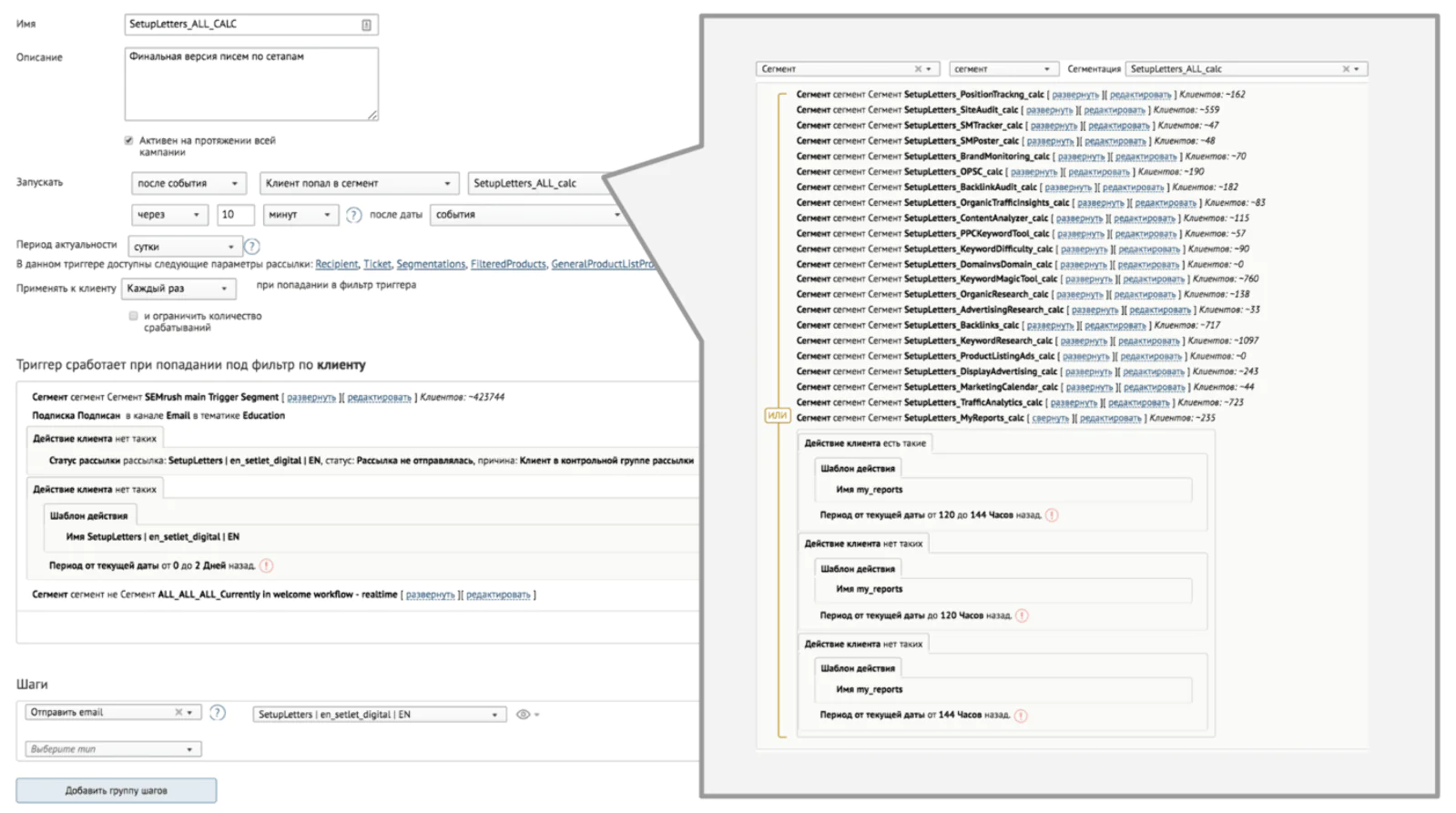Click 'развернуть' for SEMrush main Trigger Segment
This screenshot has height=813, width=1456.
(x=311, y=397)
